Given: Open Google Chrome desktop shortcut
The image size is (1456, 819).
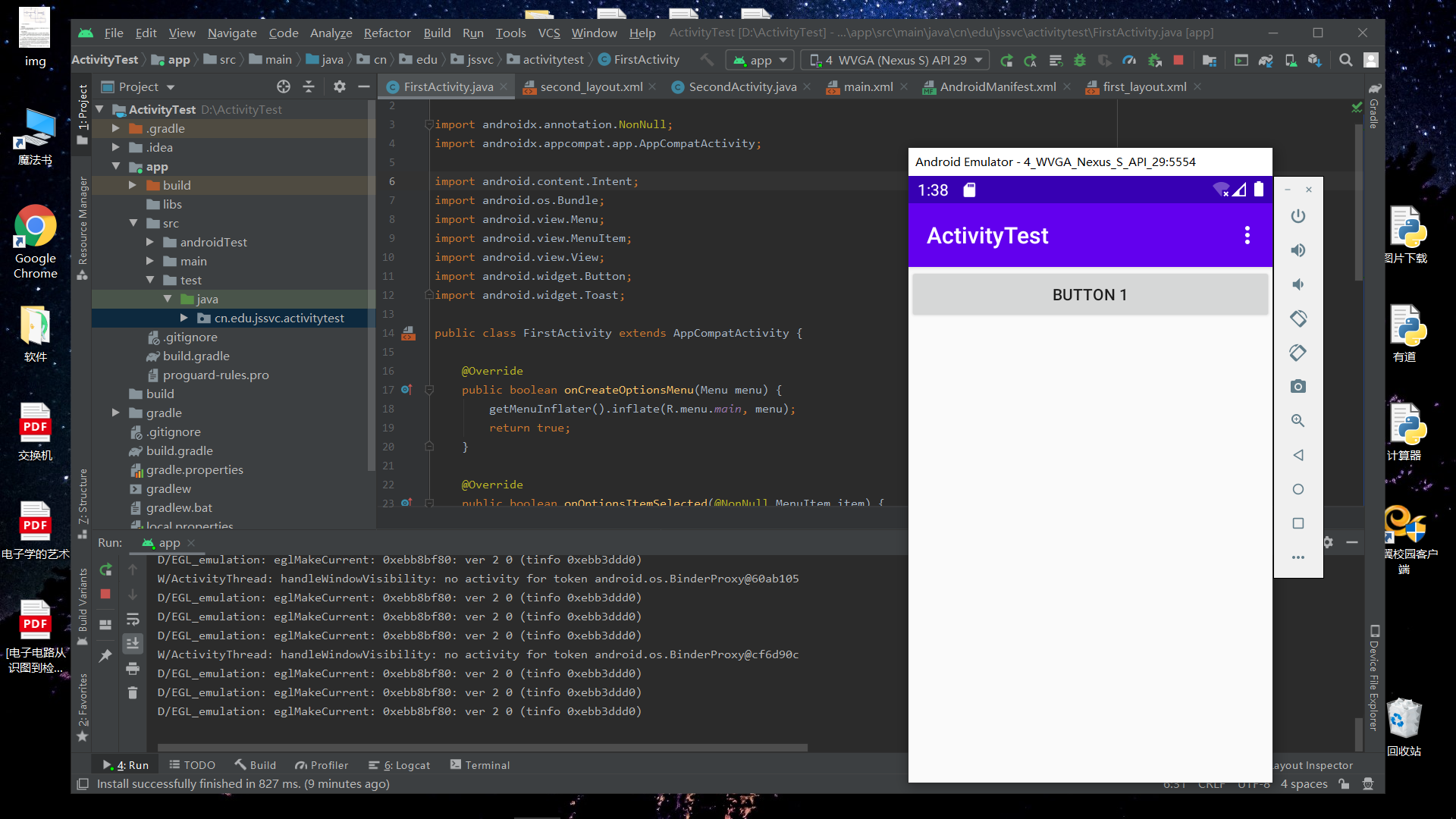Looking at the screenshot, I should pos(35,241).
